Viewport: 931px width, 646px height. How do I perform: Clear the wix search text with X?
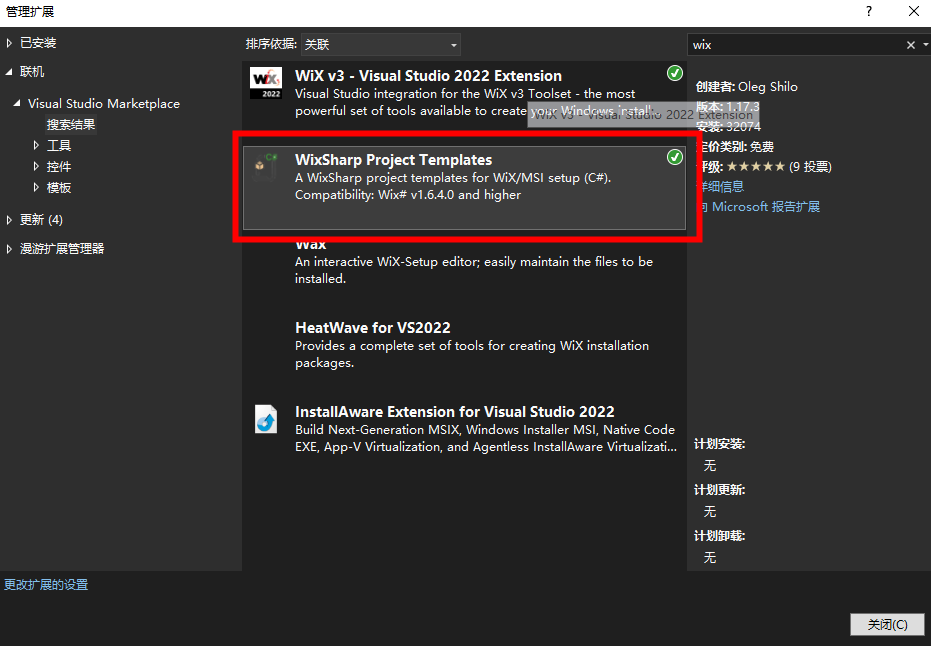910,45
